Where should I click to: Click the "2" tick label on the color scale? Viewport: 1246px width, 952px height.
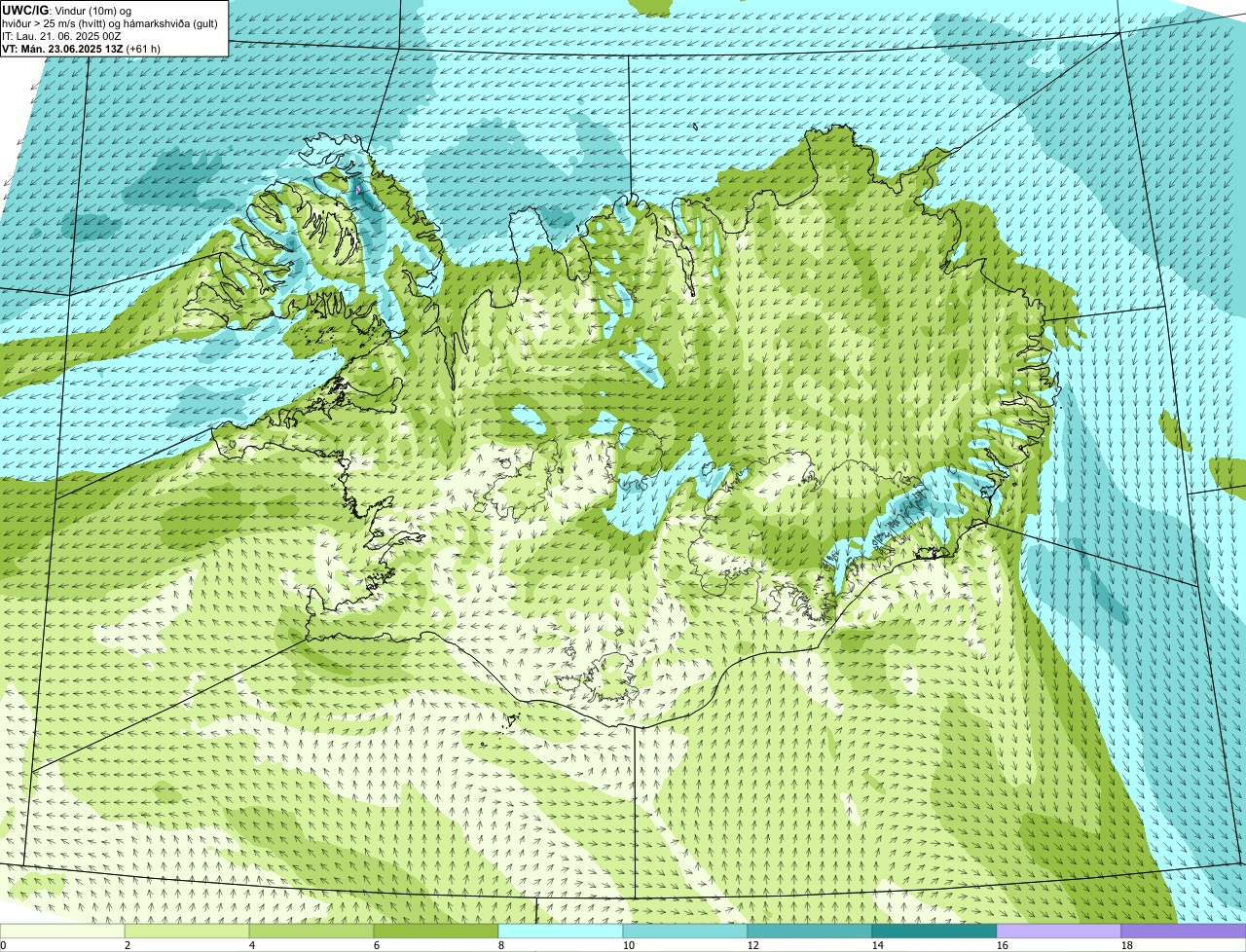pyautogui.click(x=128, y=945)
